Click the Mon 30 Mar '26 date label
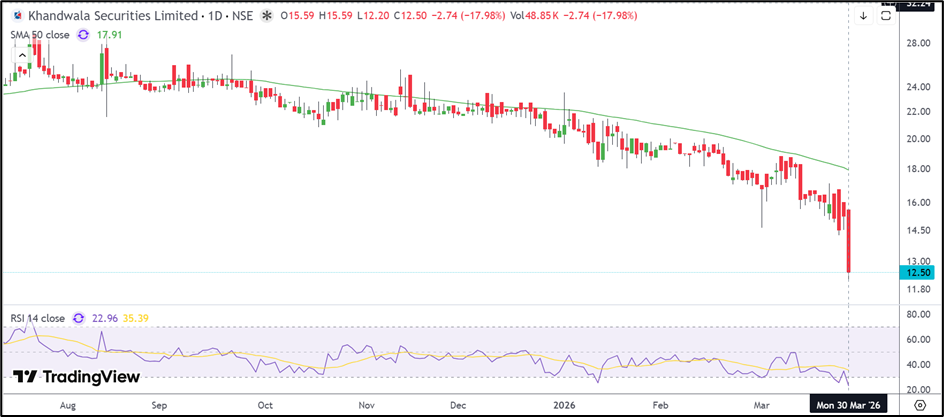 tap(849, 407)
